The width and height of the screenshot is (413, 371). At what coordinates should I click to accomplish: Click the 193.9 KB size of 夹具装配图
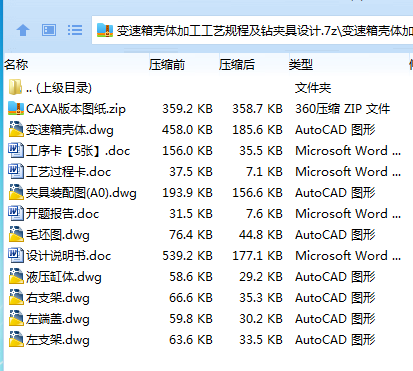[187, 193]
